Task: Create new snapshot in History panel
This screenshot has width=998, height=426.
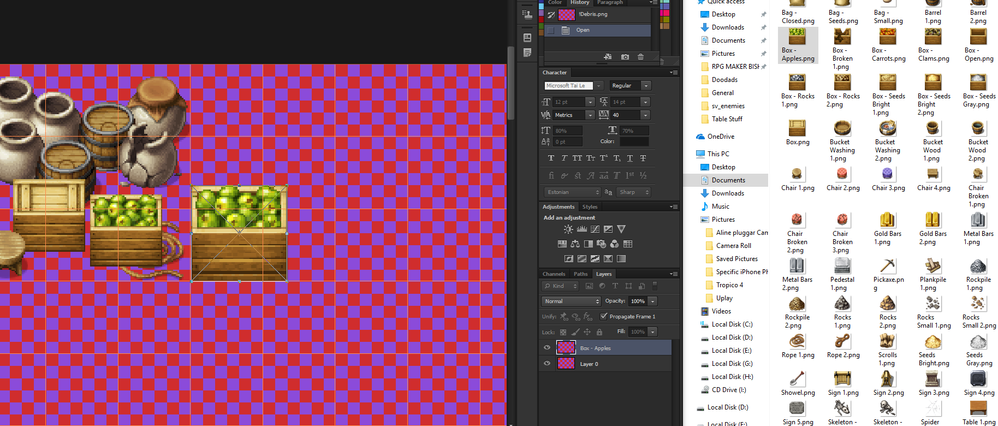Action: tap(624, 57)
